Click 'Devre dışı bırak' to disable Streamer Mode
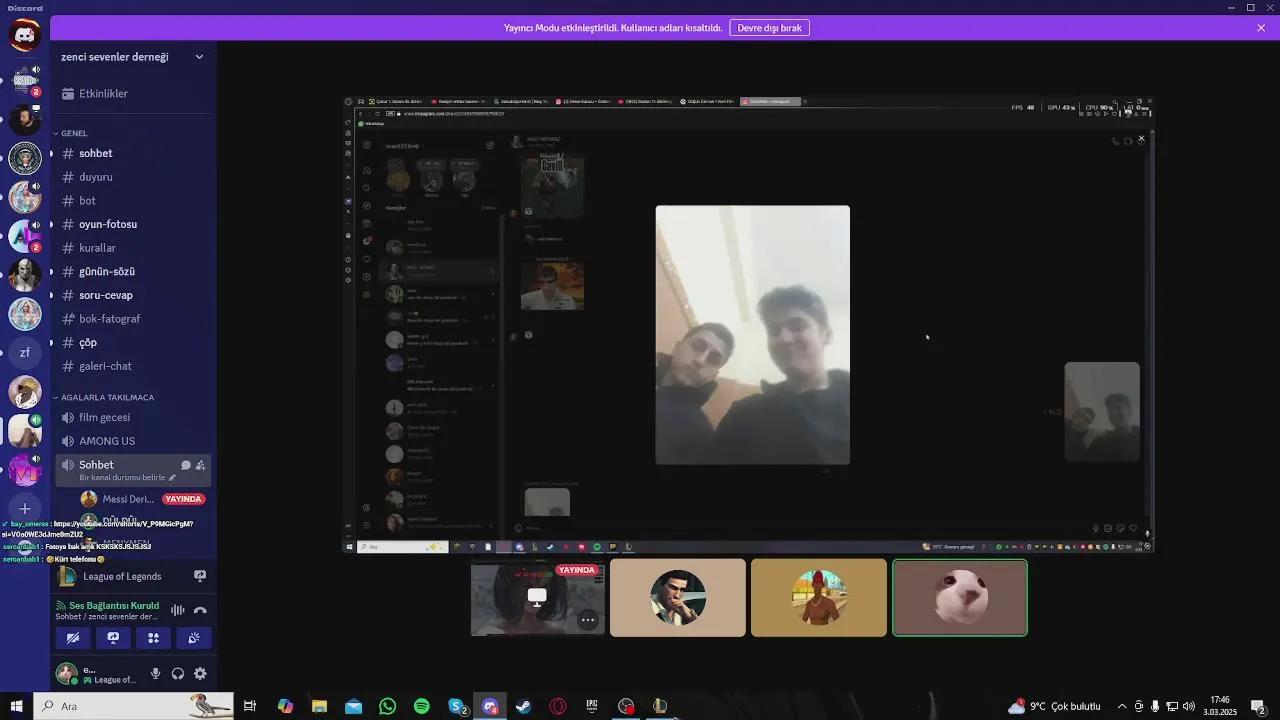Image resolution: width=1280 pixels, height=720 pixels. [769, 28]
